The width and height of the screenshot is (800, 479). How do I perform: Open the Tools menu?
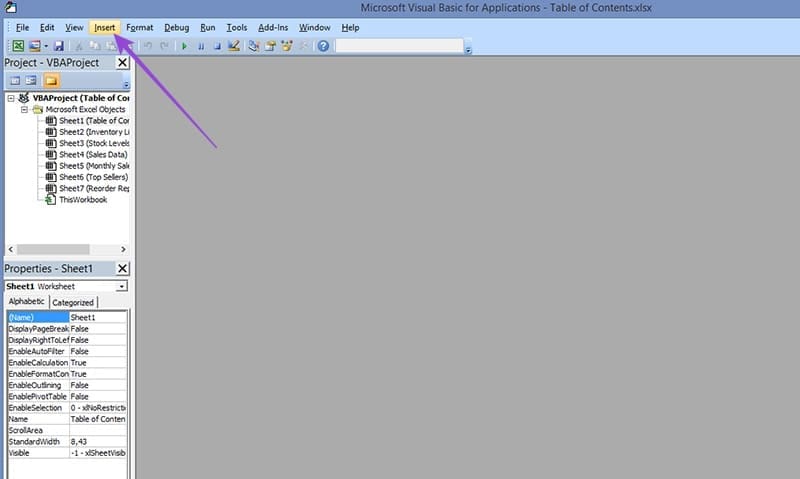tap(237, 28)
